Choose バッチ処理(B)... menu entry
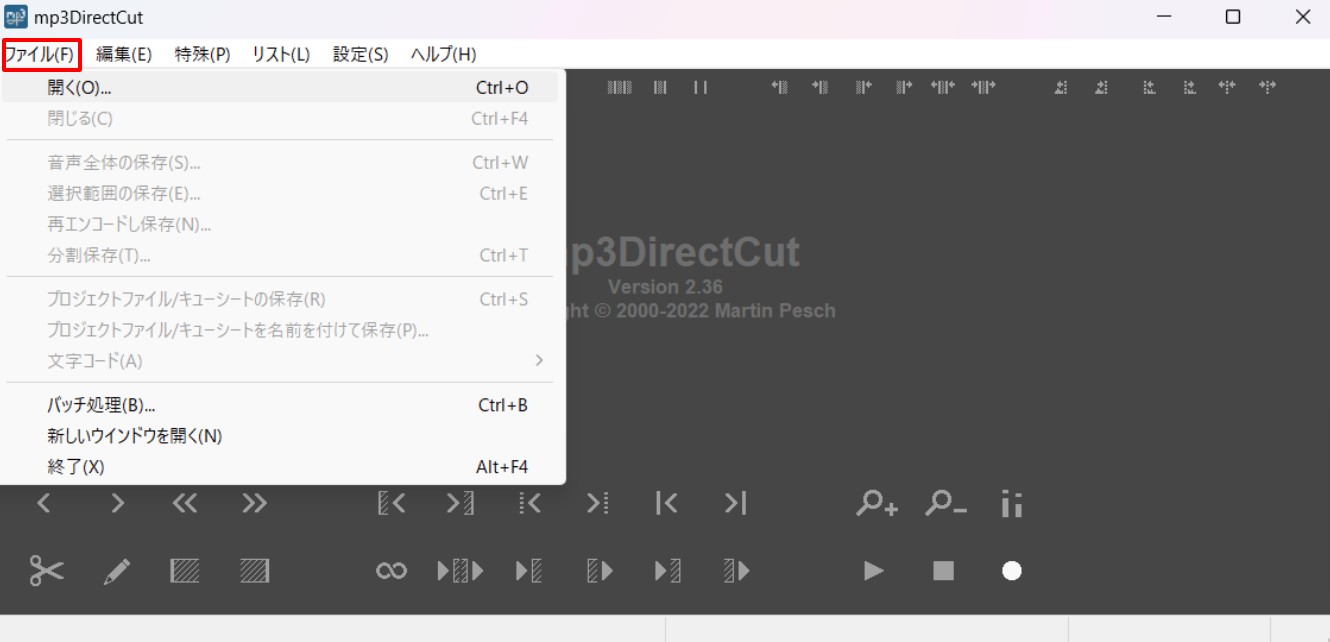1330x642 pixels. [x=282, y=405]
